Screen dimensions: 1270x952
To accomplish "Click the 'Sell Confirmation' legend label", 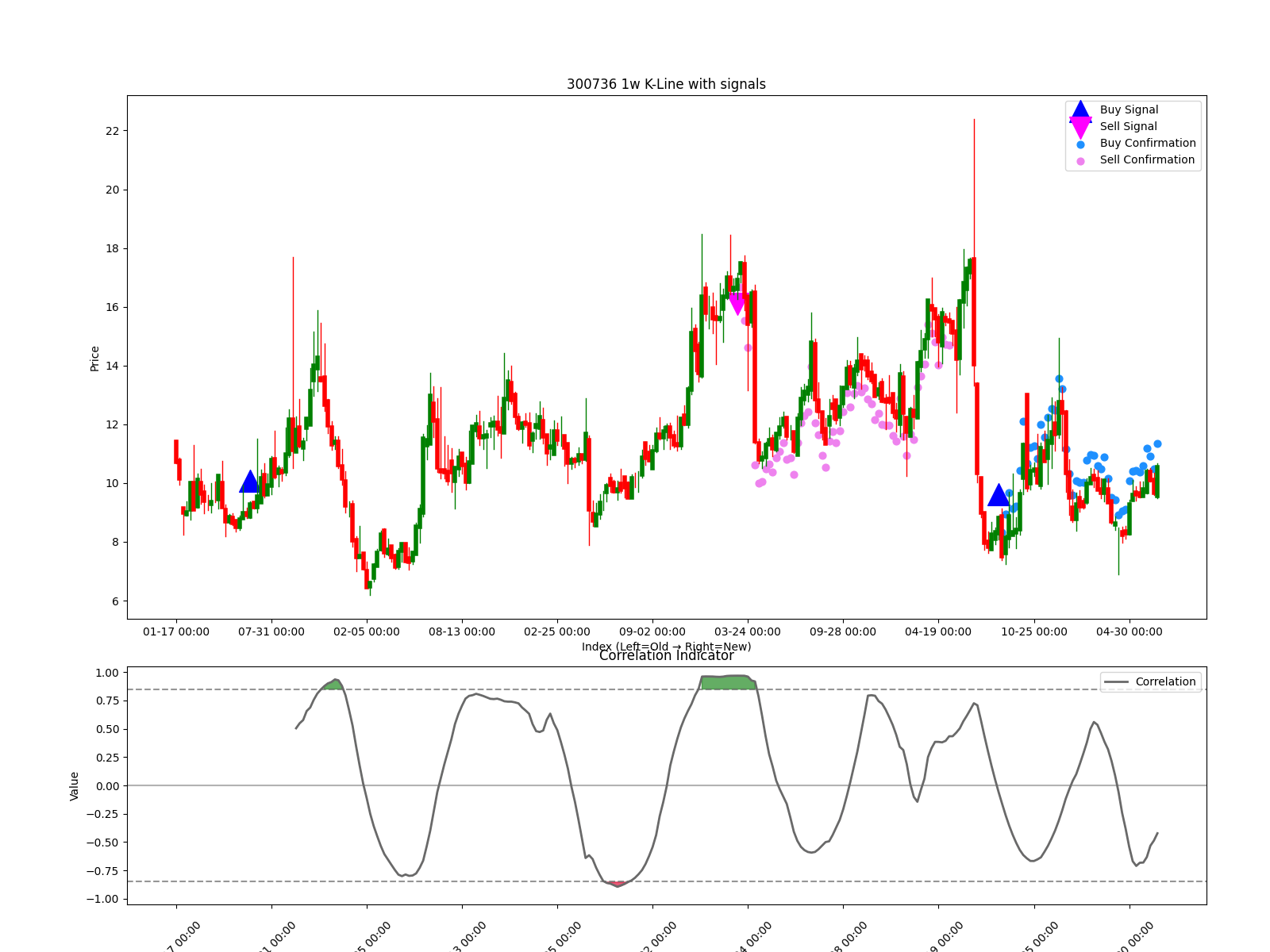I will [x=1147, y=160].
